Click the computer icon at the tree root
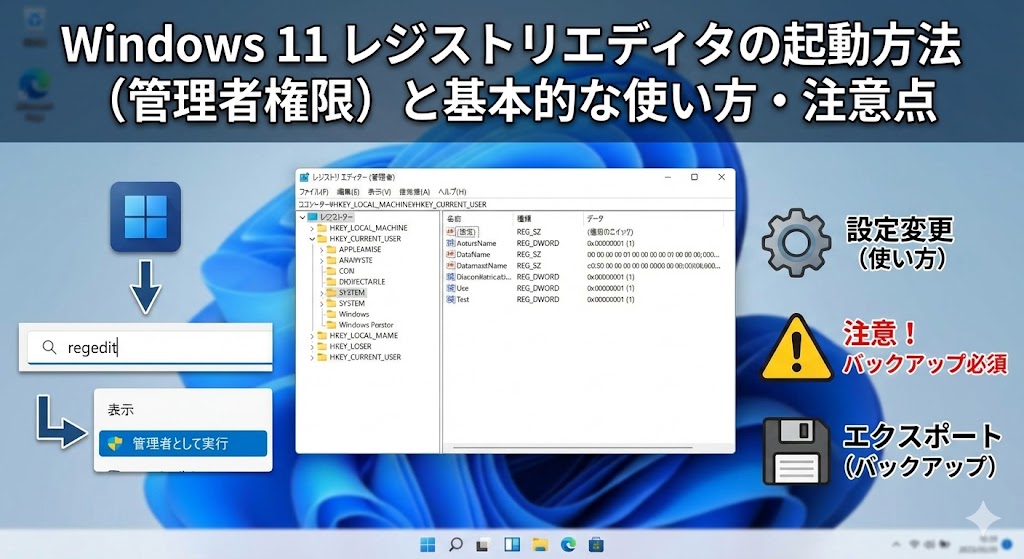Viewport: 1024px width, 559px height. click(x=312, y=217)
